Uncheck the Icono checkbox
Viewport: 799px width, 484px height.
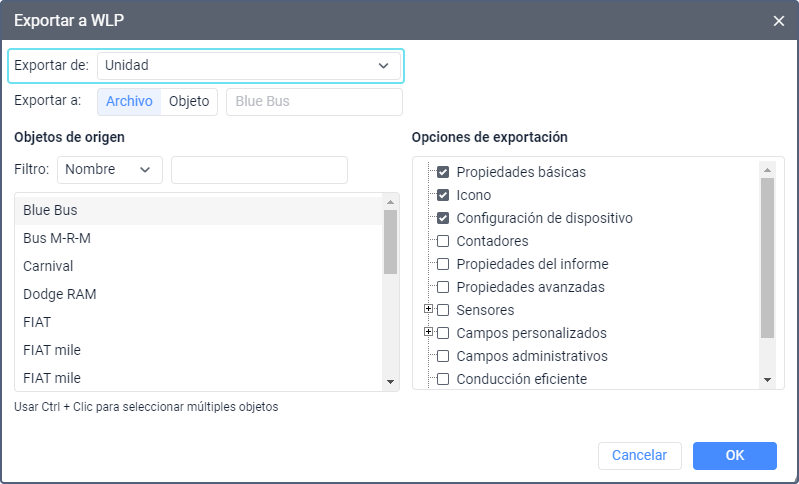click(x=443, y=195)
